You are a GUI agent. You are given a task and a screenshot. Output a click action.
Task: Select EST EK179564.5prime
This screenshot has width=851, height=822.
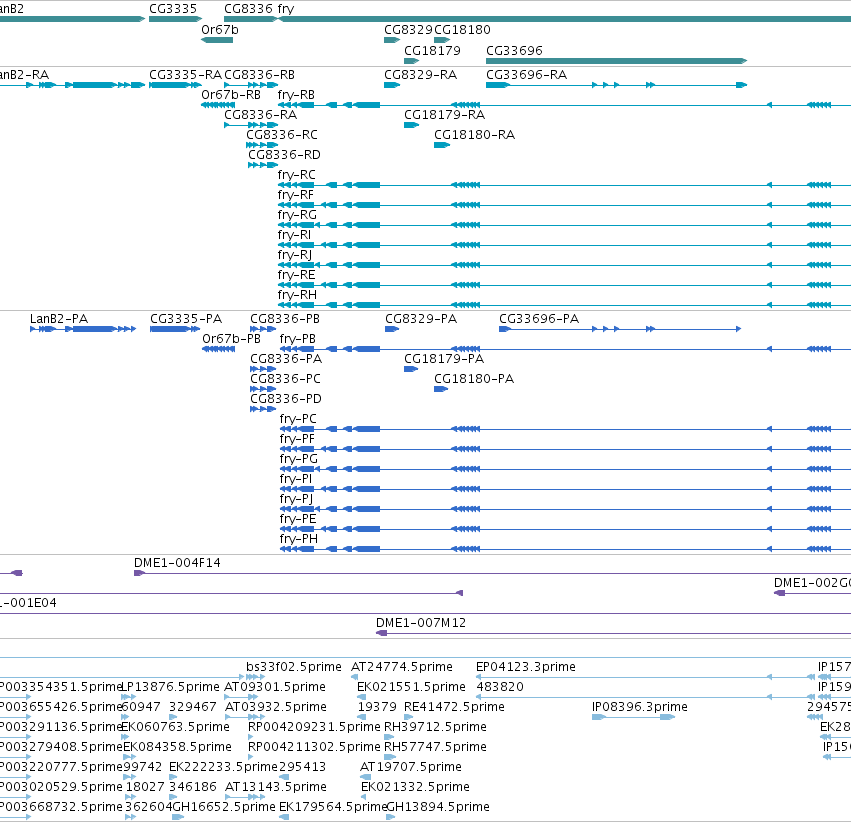(x=333, y=808)
